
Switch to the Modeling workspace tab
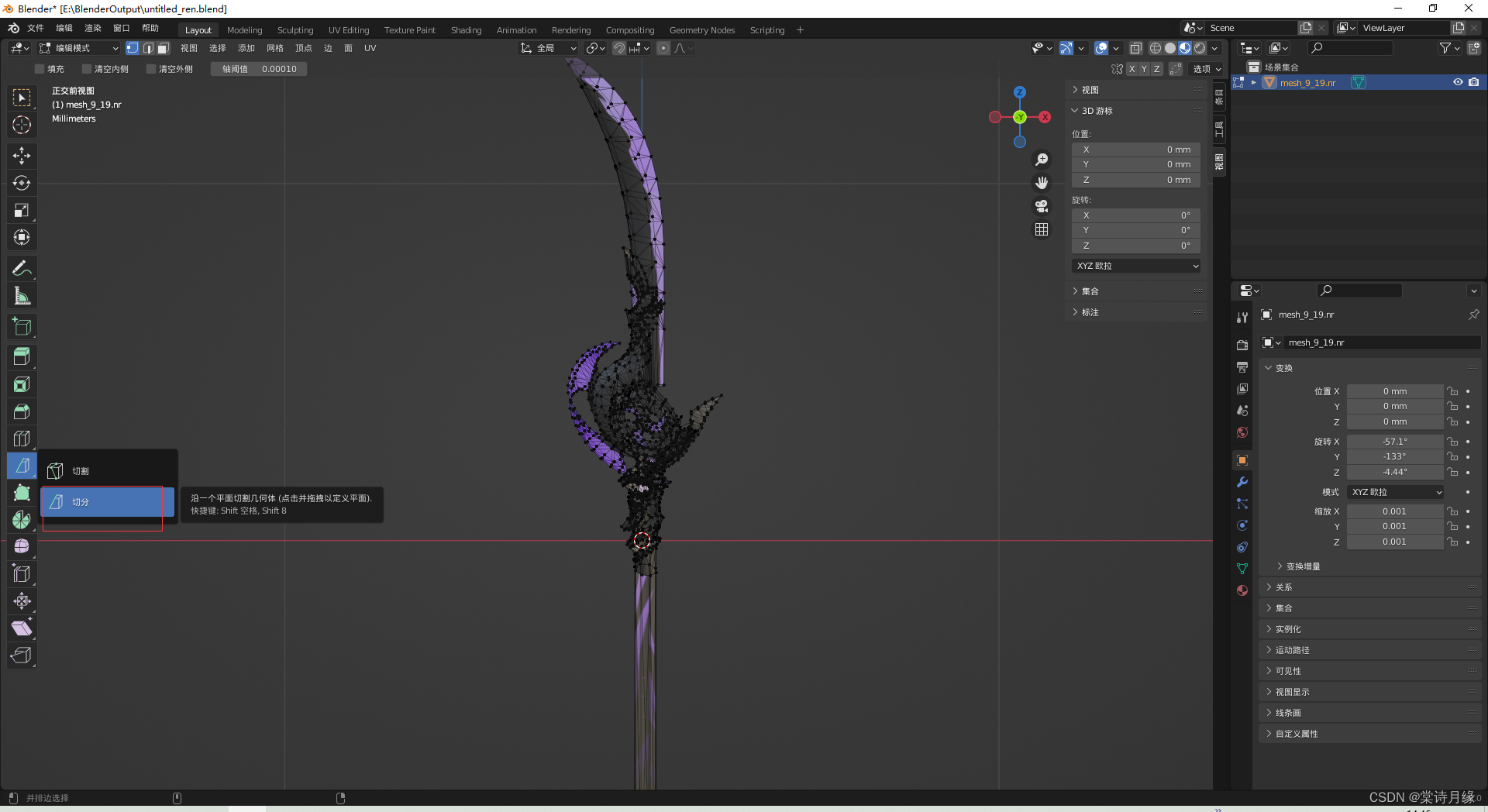pos(245,30)
